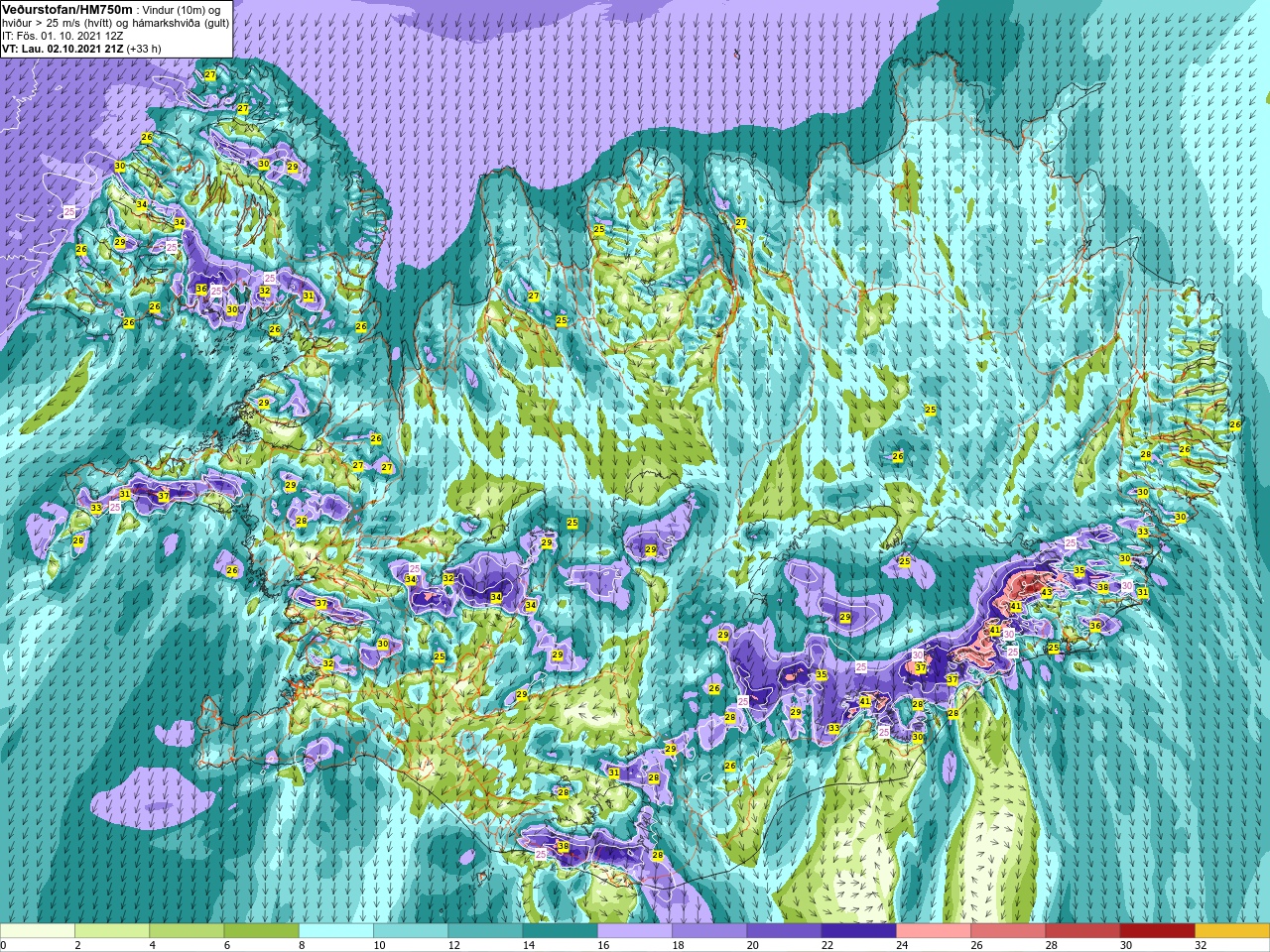Click the legend tick label 10
This screenshot has height=952, width=1270.
pyautogui.click(x=380, y=945)
